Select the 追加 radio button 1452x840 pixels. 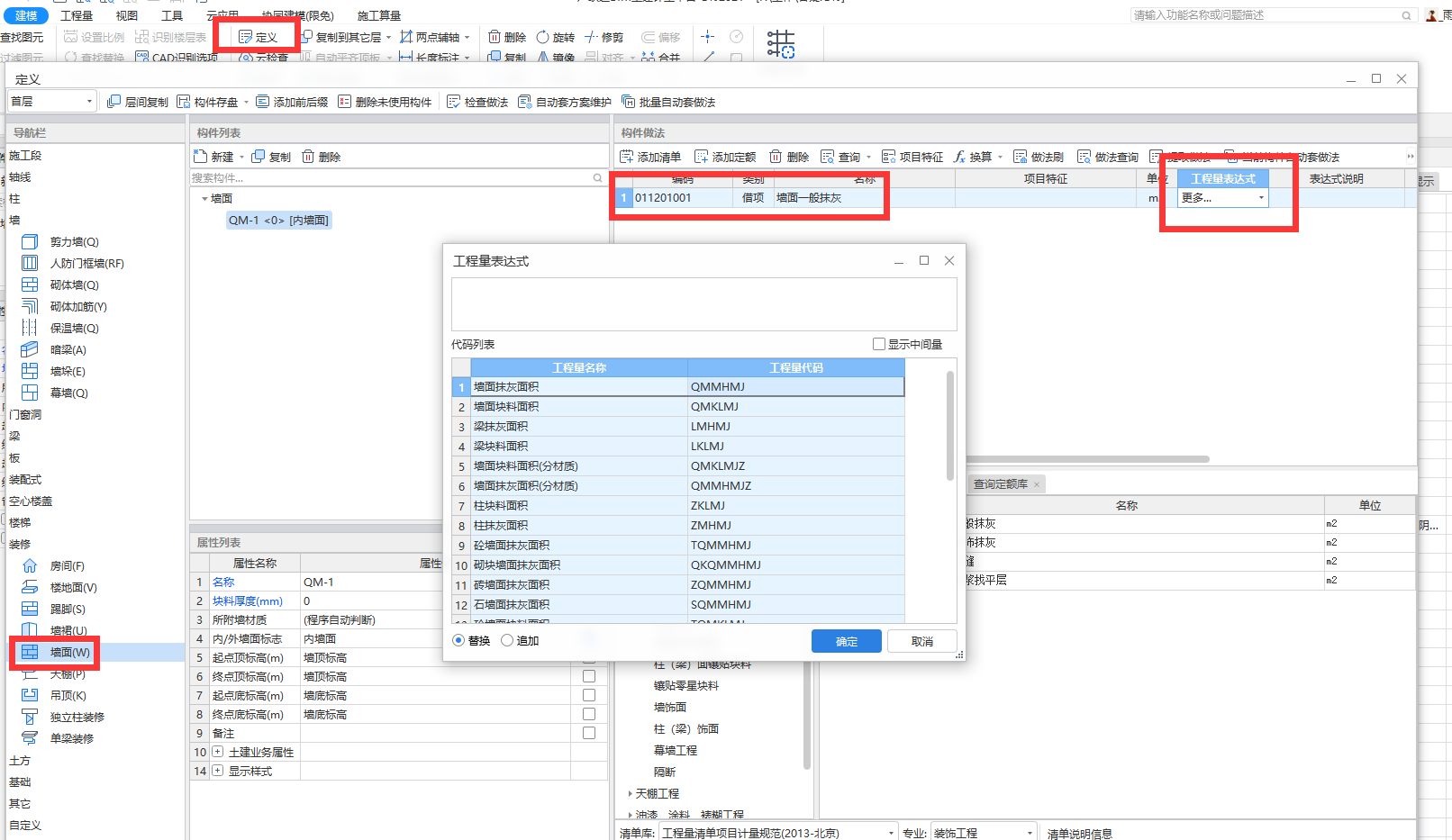pos(507,640)
